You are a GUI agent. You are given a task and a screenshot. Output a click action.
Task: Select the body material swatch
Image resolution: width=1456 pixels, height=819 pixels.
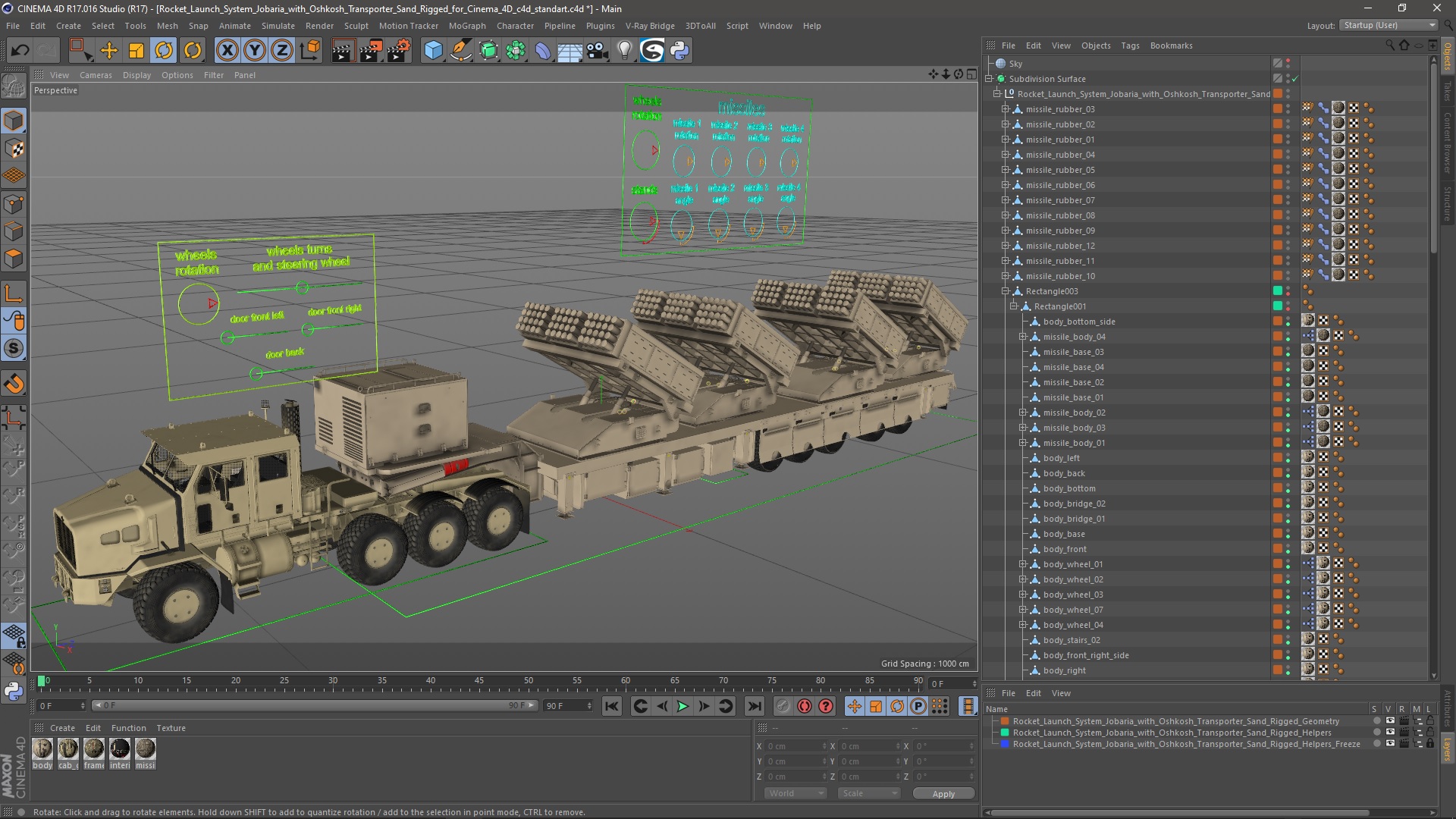pos(42,754)
